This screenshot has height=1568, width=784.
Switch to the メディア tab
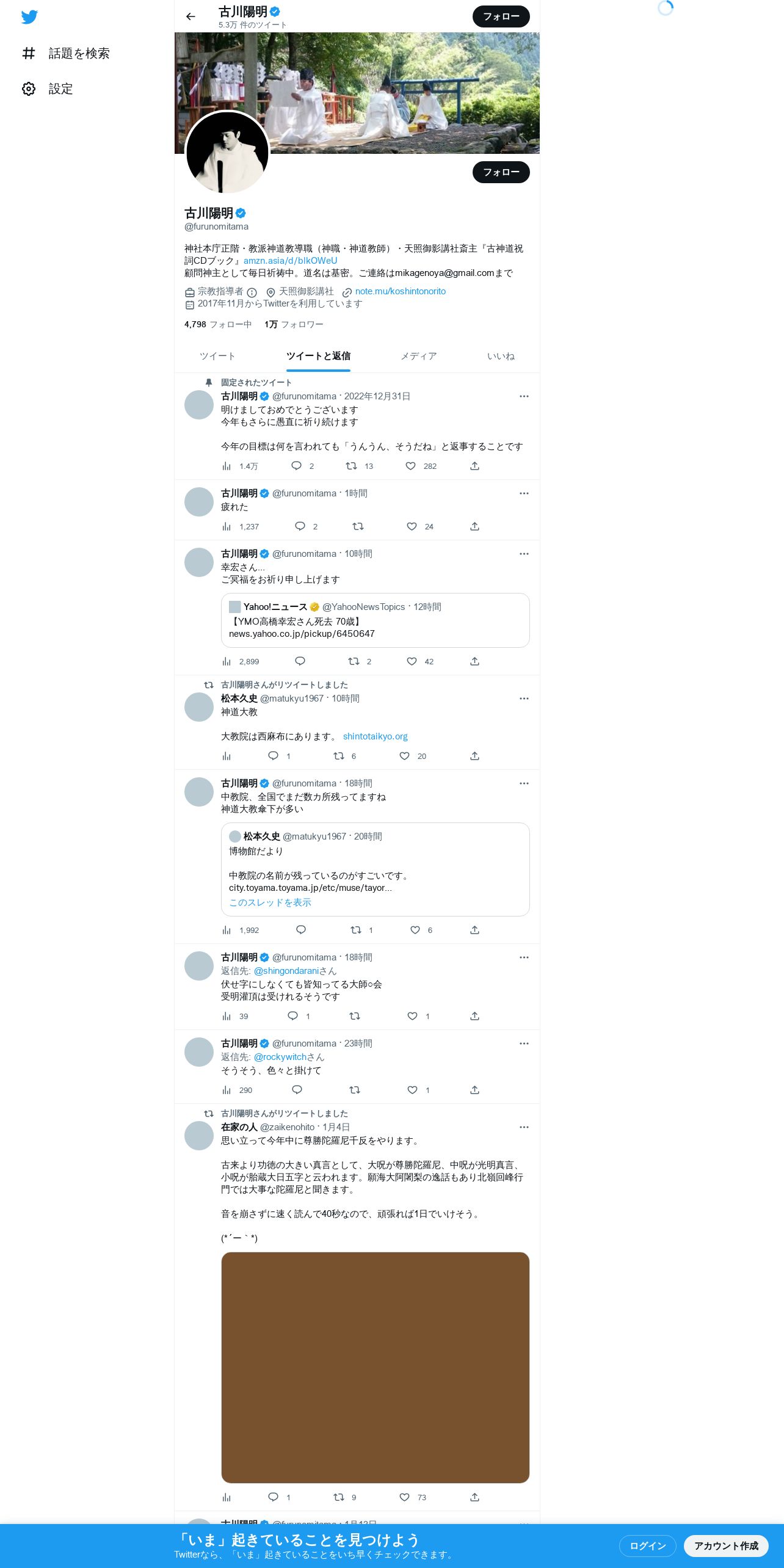click(419, 356)
